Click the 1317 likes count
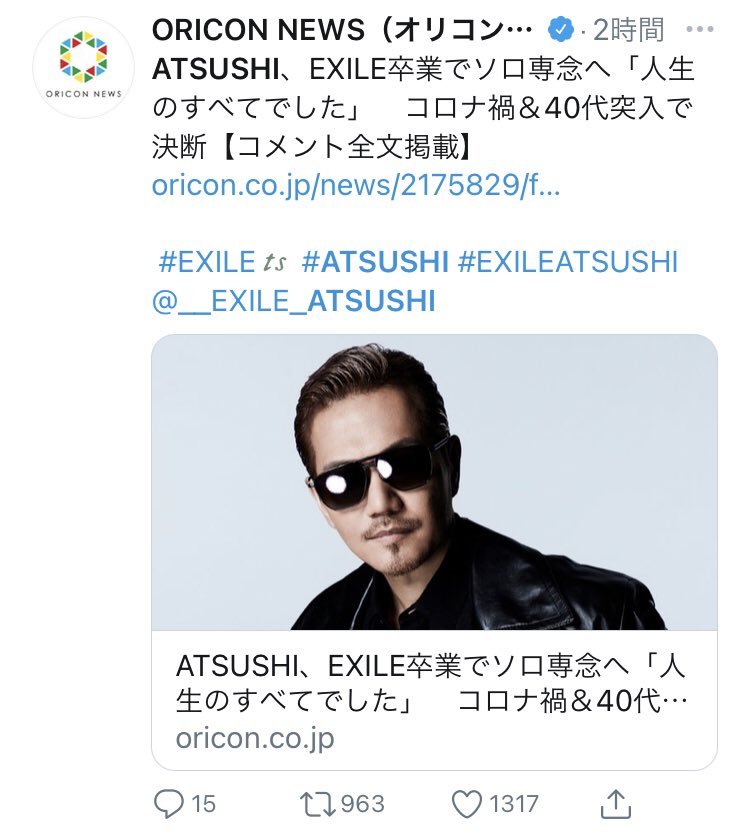The height and width of the screenshot is (838, 750). pos(514,804)
